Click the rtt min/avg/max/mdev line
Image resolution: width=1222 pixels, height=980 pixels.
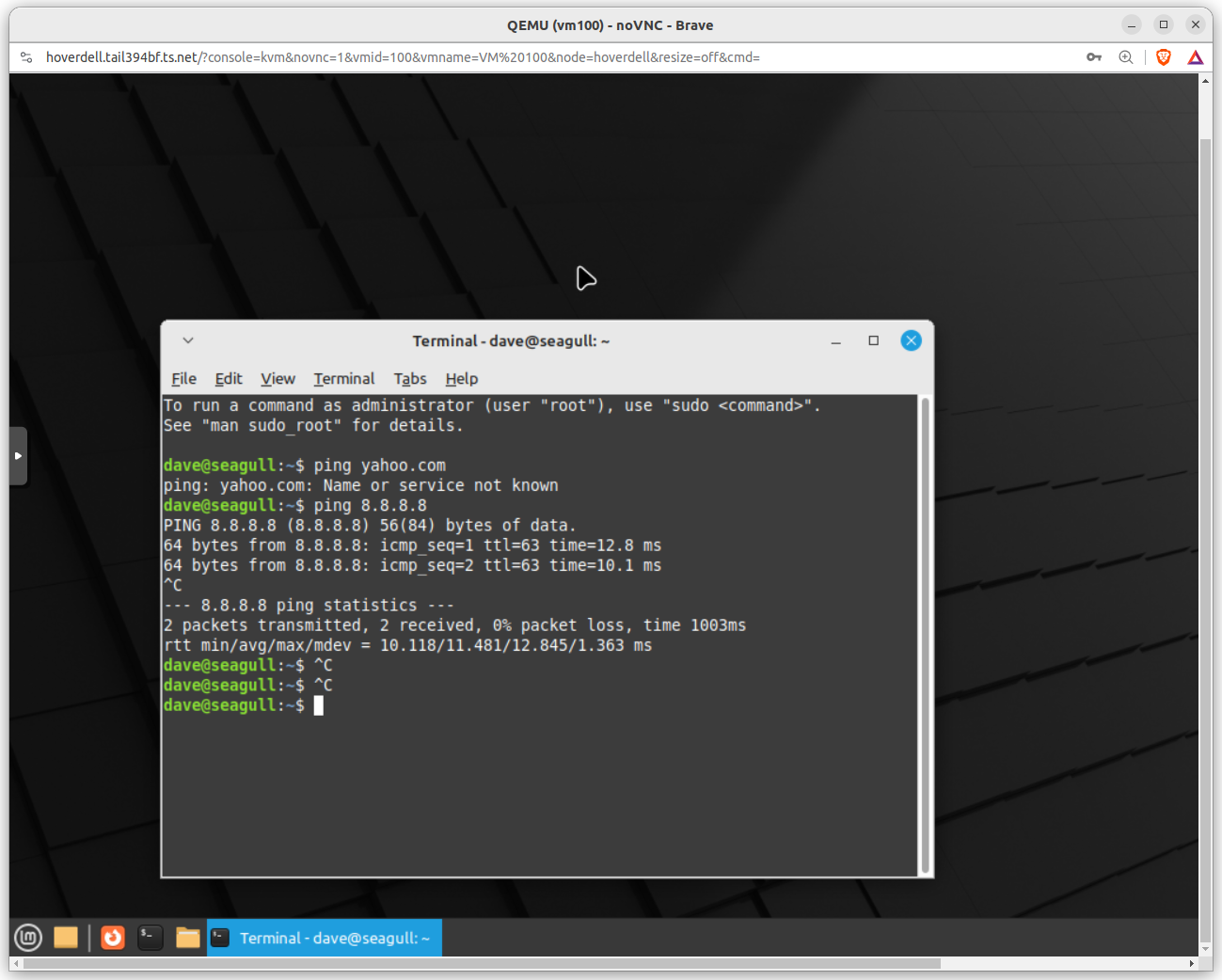tap(407, 645)
